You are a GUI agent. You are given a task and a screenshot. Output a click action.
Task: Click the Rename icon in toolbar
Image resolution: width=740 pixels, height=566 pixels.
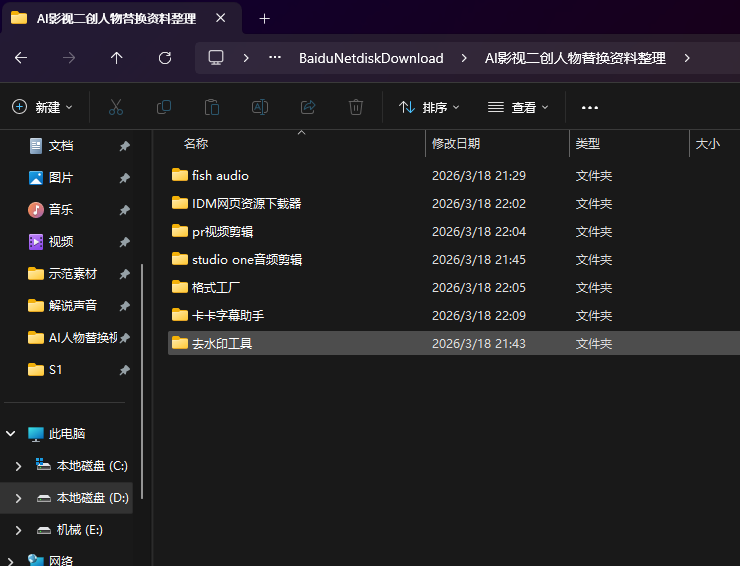pos(259,107)
